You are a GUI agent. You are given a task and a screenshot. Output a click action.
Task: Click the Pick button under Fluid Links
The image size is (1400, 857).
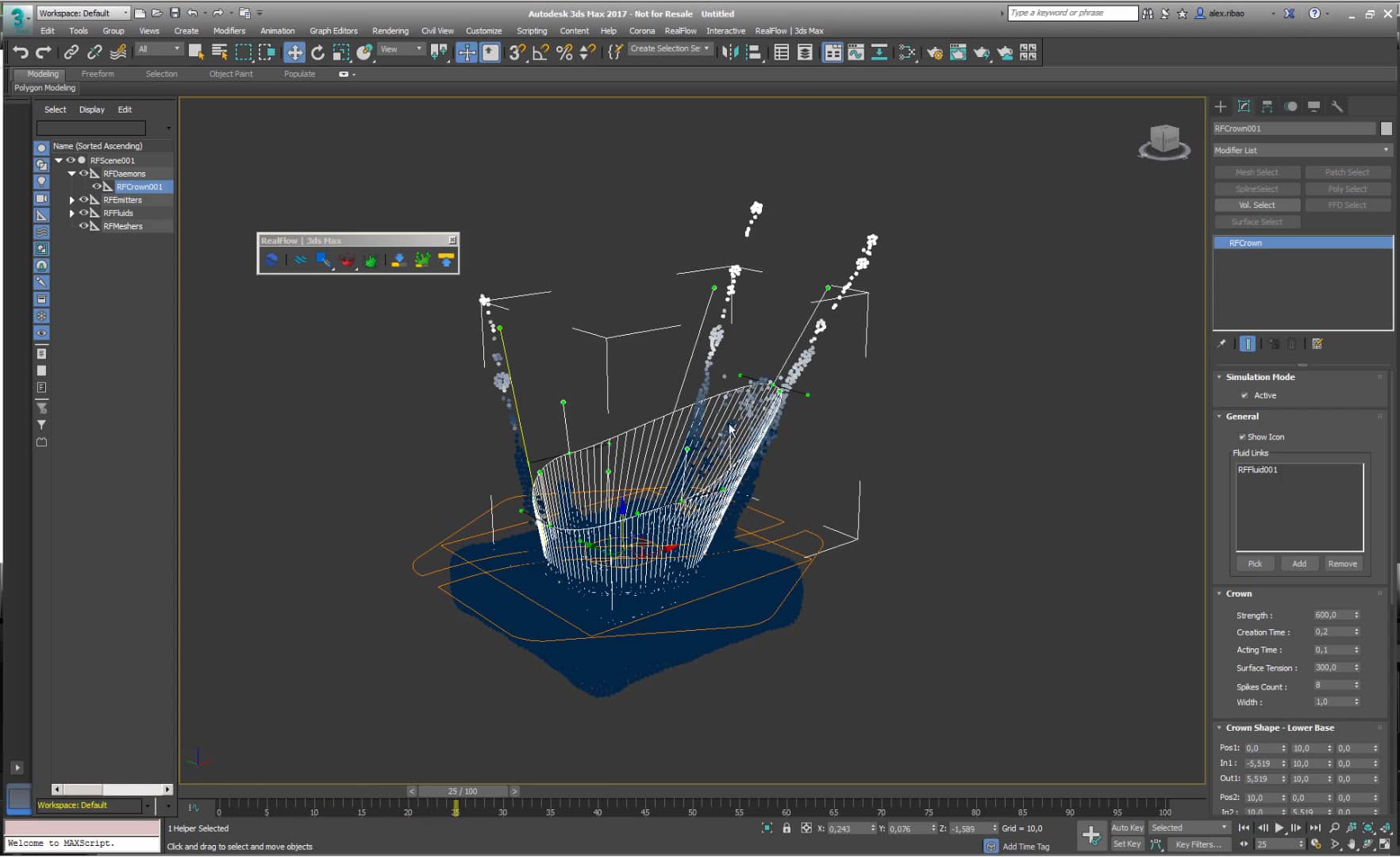point(1255,563)
